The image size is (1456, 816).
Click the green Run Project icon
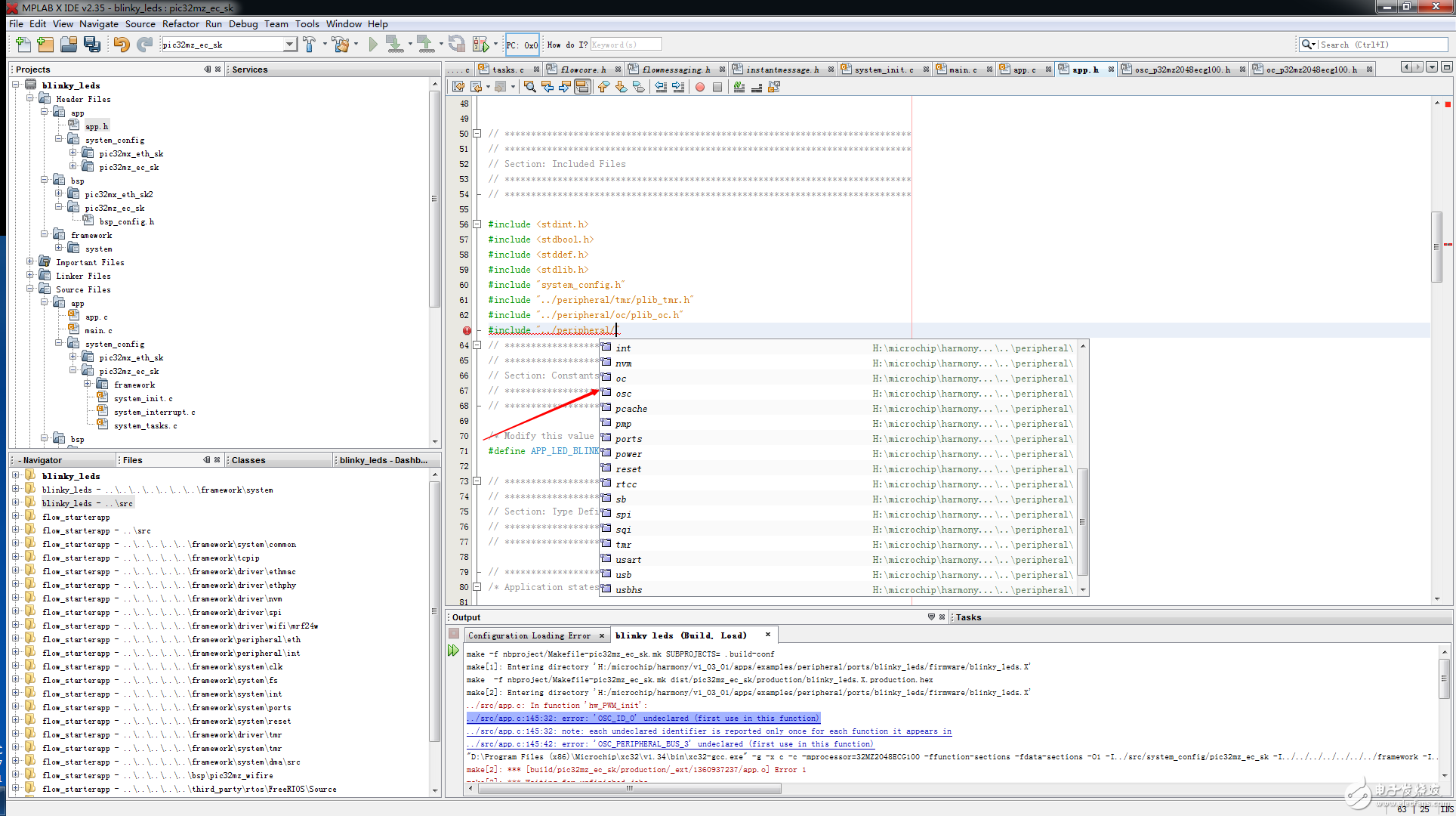pyautogui.click(x=373, y=45)
